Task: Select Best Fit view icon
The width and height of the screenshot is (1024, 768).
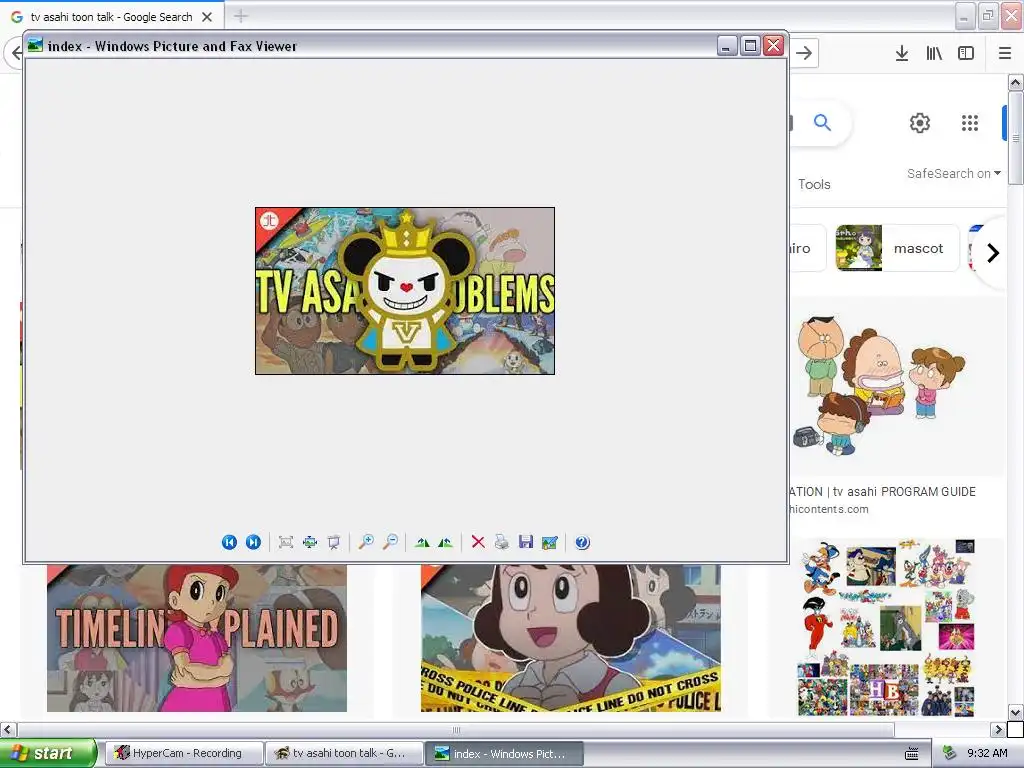Action: (x=285, y=542)
